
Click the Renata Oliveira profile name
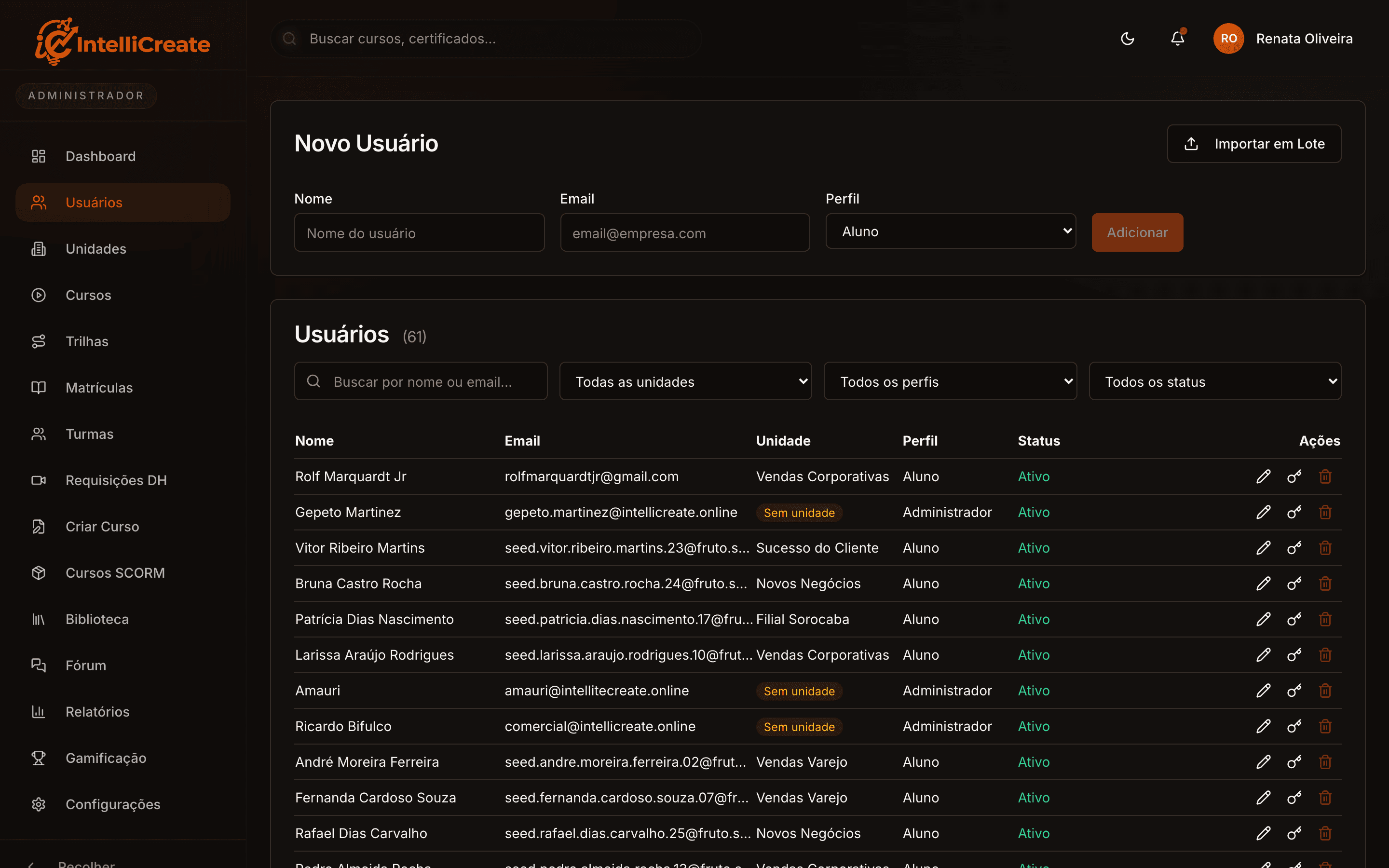tap(1304, 39)
